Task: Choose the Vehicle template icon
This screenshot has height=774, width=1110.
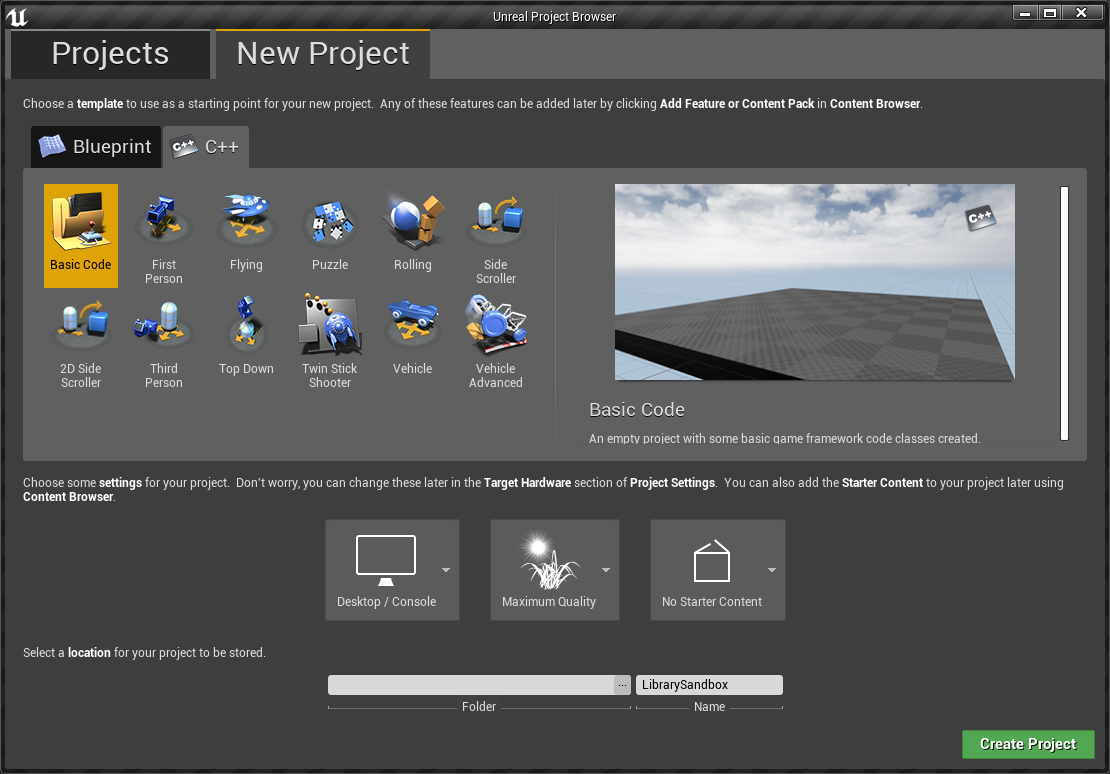Action: pyautogui.click(x=413, y=323)
